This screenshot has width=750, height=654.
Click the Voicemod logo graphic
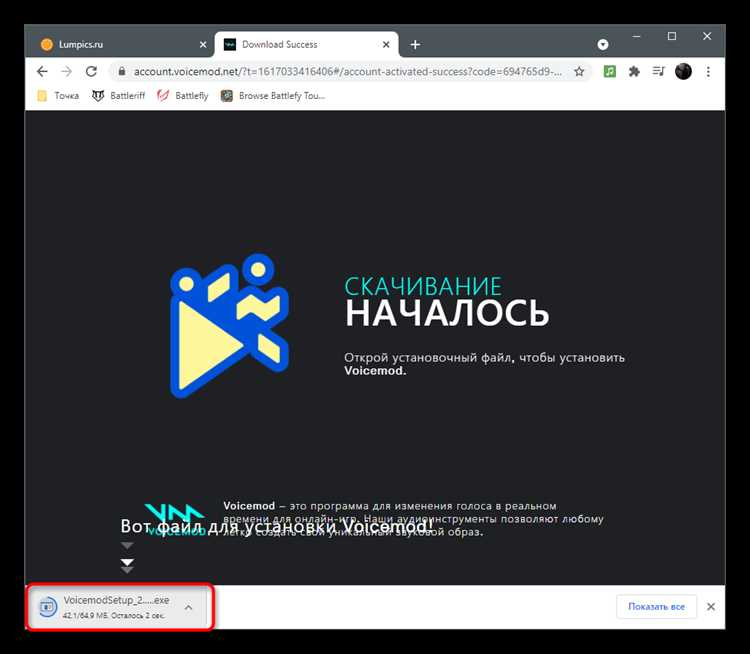click(230, 326)
